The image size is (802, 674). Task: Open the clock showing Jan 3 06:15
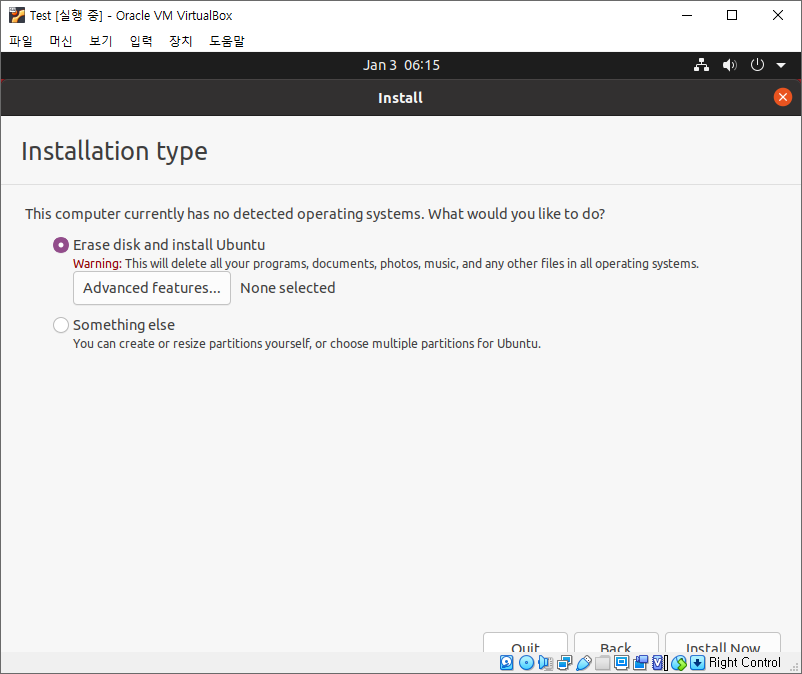(402, 65)
